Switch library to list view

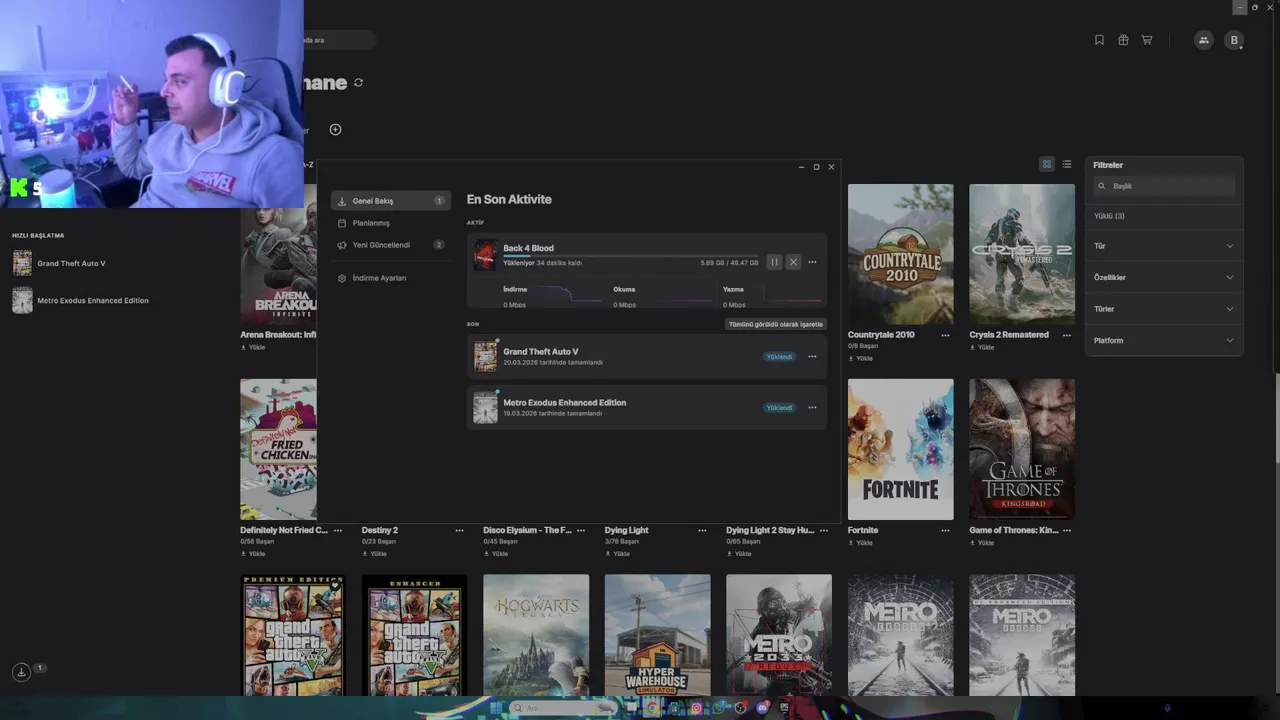pyautogui.click(x=1067, y=164)
